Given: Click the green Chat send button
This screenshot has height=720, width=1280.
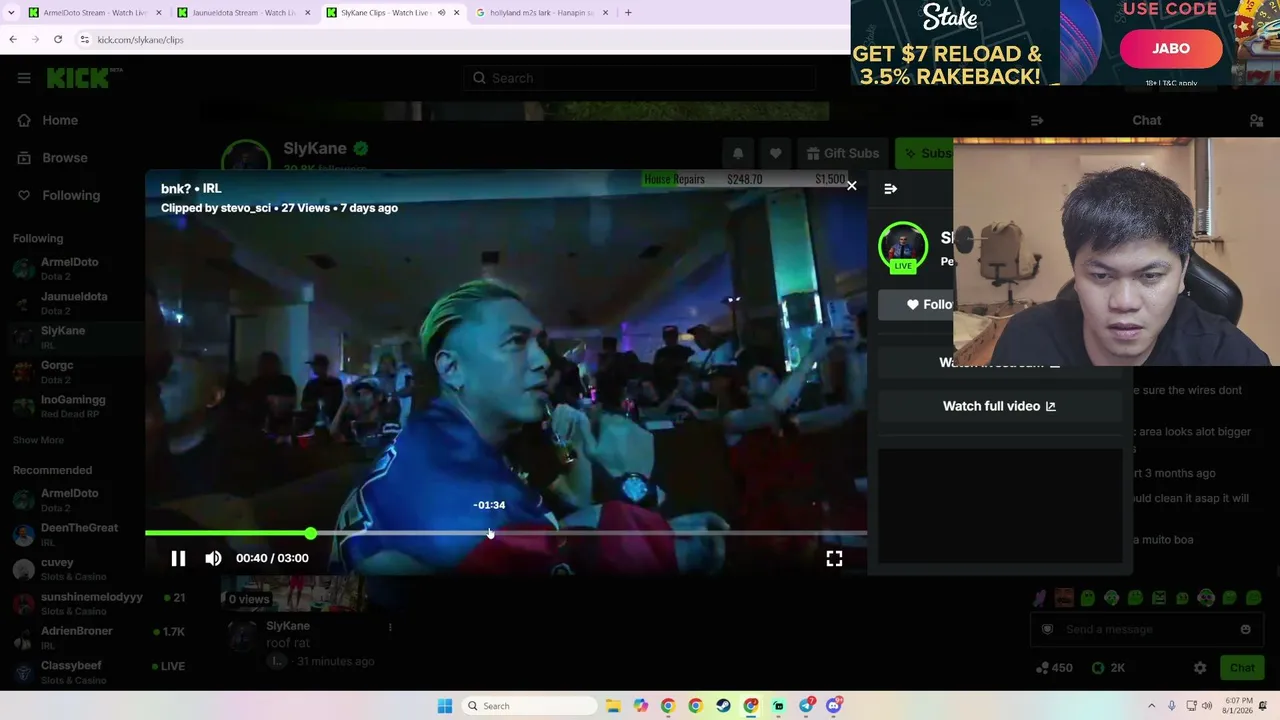Looking at the screenshot, I should point(1242,668).
